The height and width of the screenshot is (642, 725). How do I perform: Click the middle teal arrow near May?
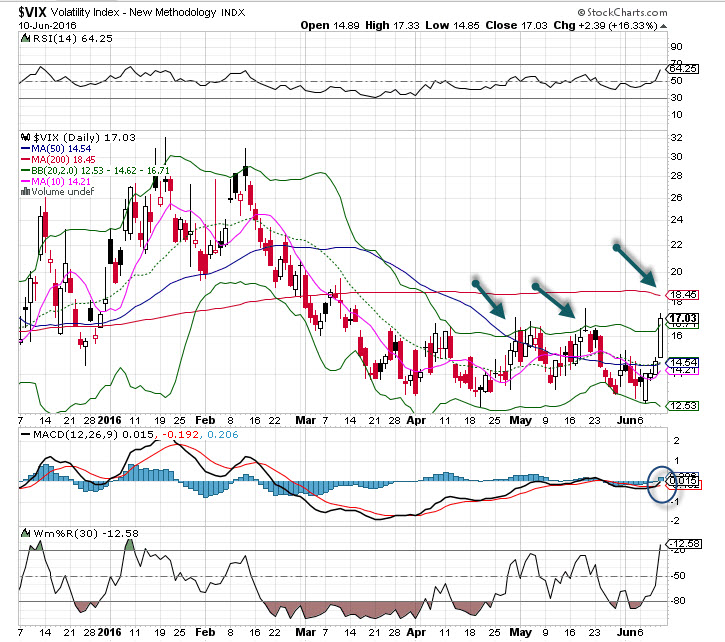pyautogui.click(x=553, y=298)
